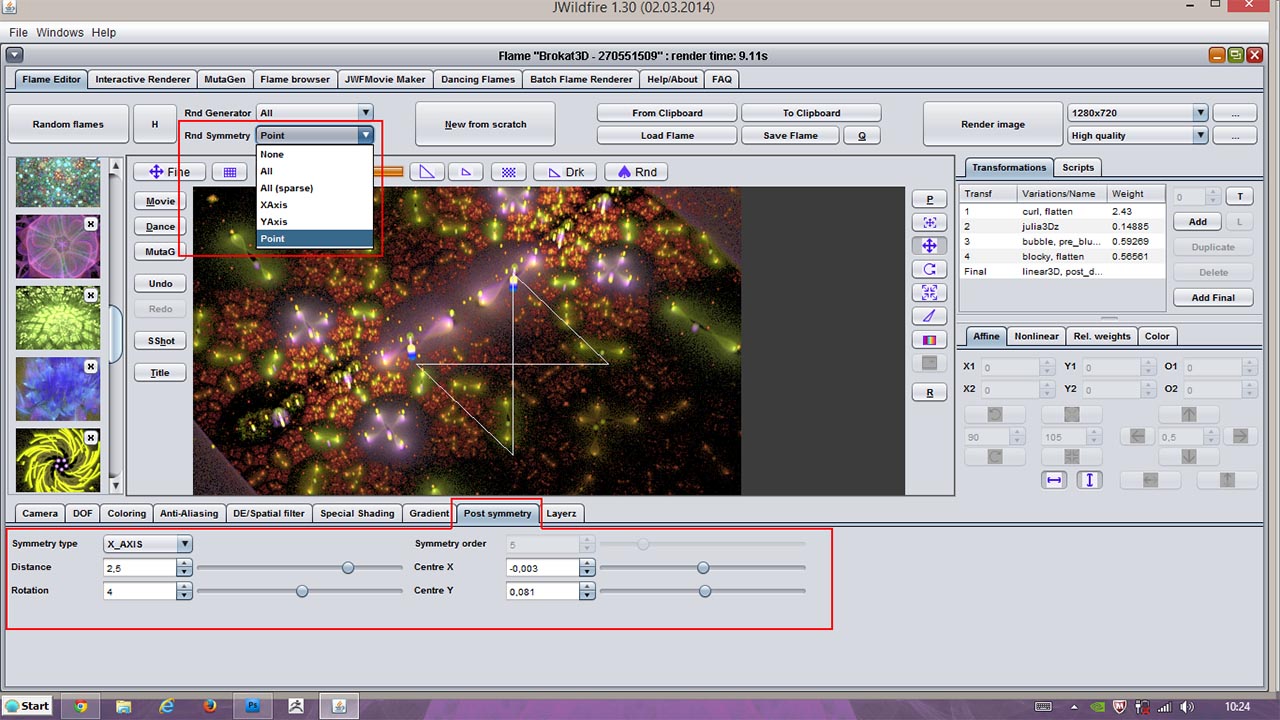Toggle the Fine edit mode button

[169, 172]
